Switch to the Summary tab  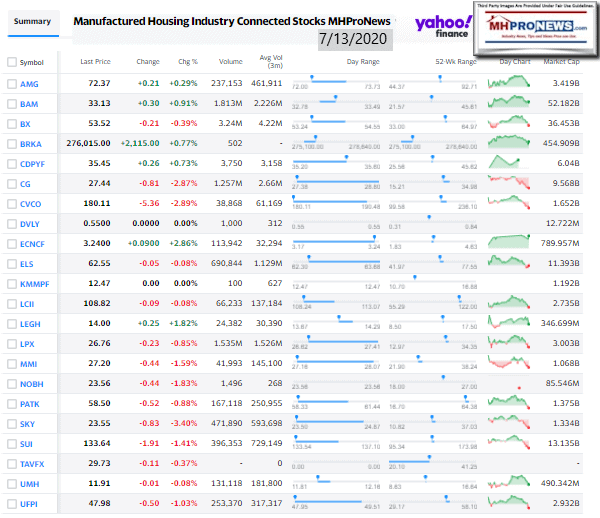click(x=32, y=21)
